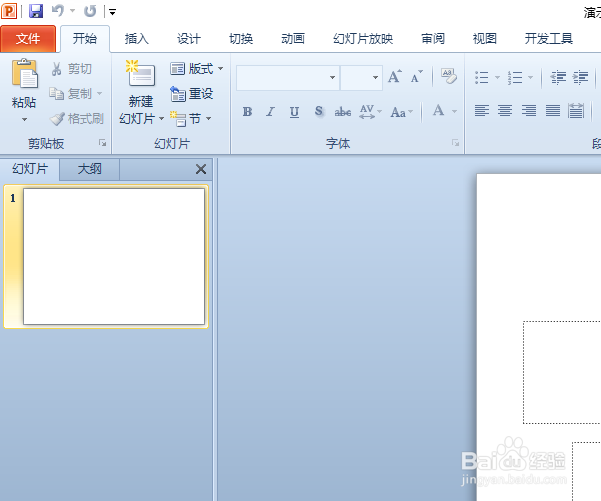Toggle Justify text alignment
The height and width of the screenshot is (501, 601).
tap(553, 111)
